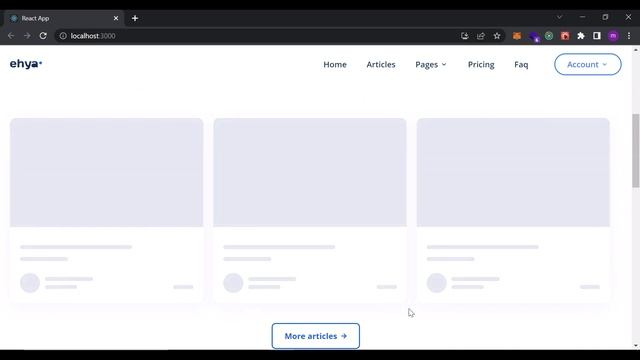
Task: Click the scrollbar down arrow
Action: 636,346
